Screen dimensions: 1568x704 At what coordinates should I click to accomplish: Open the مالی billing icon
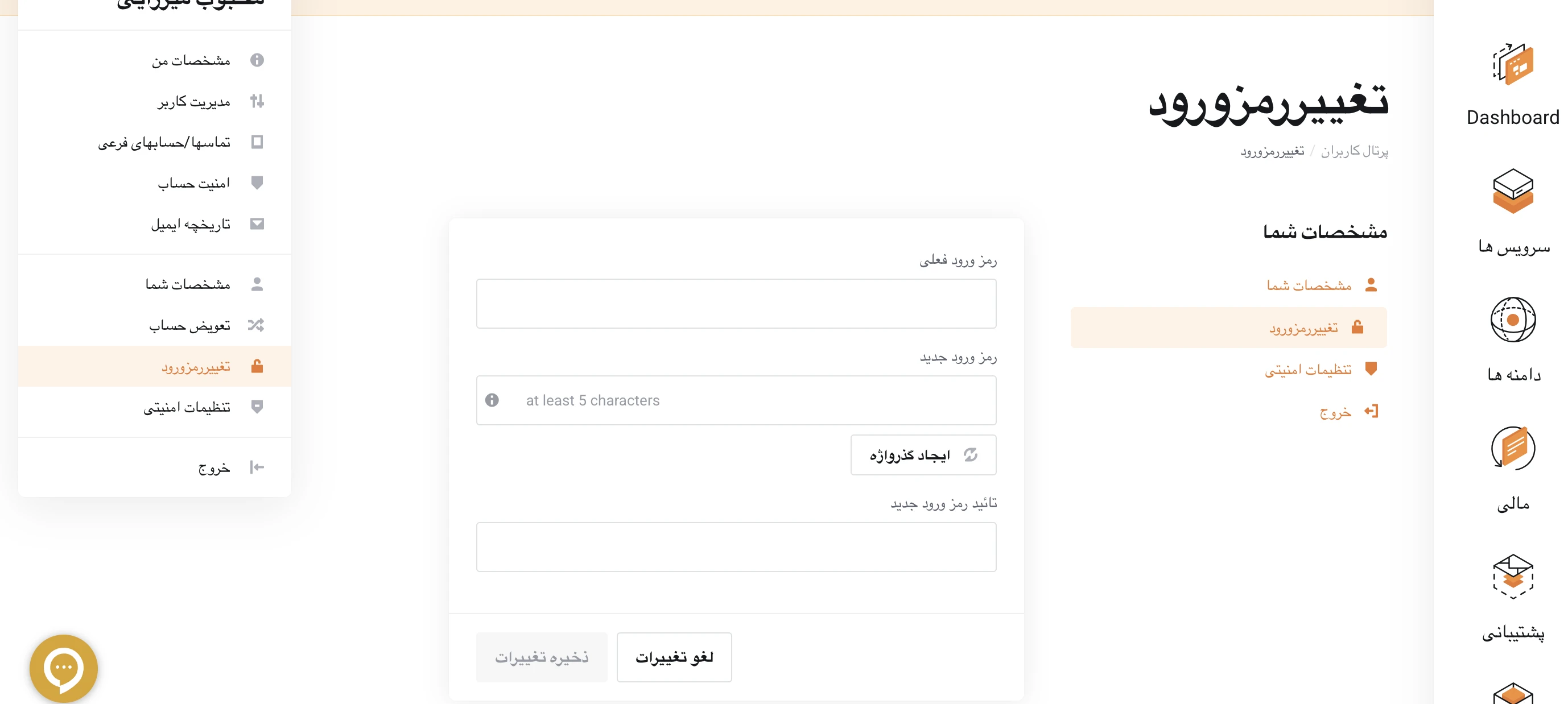[1513, 449]
